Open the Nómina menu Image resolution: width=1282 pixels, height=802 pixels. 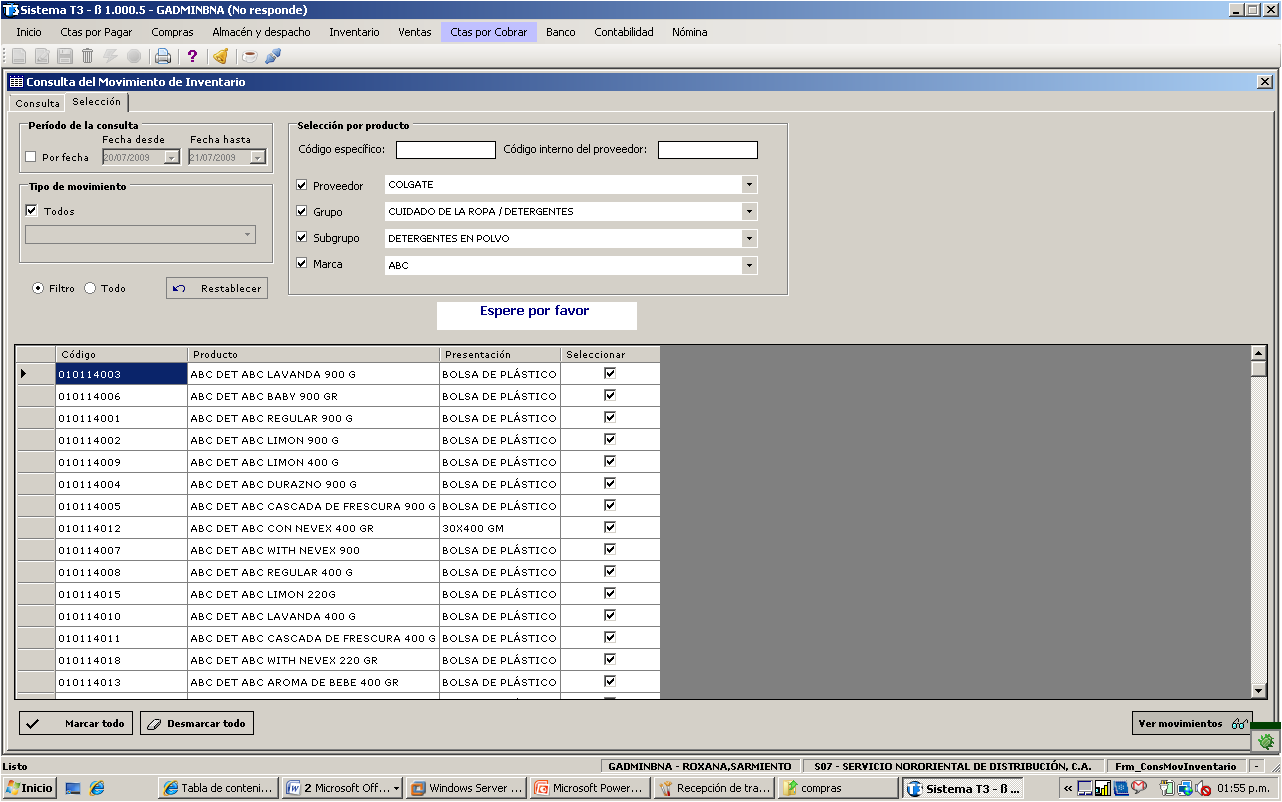click(690, 32)
